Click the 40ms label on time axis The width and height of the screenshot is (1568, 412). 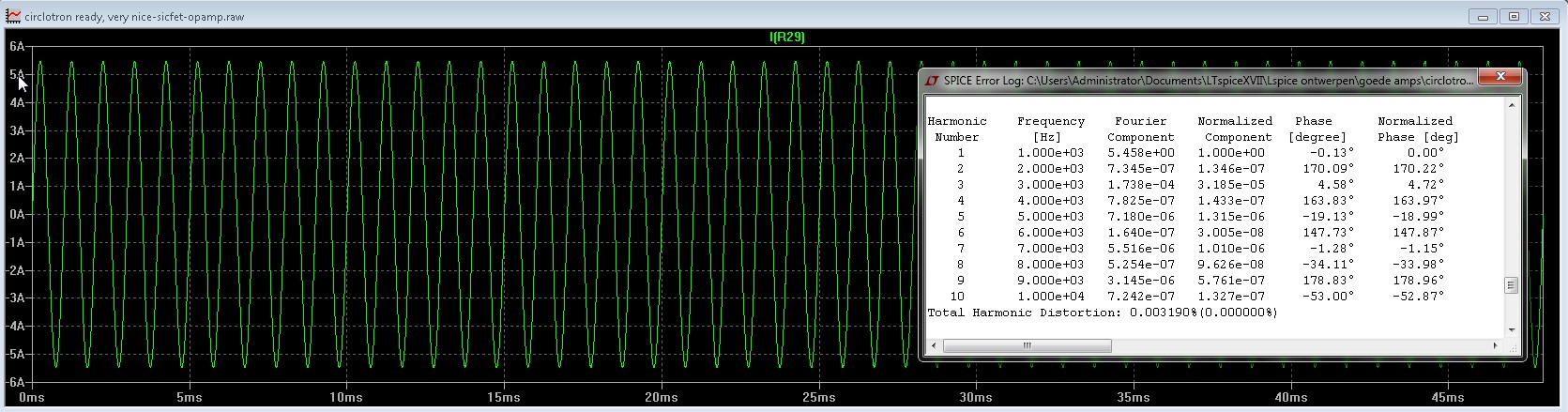[x=1291, y=398]
